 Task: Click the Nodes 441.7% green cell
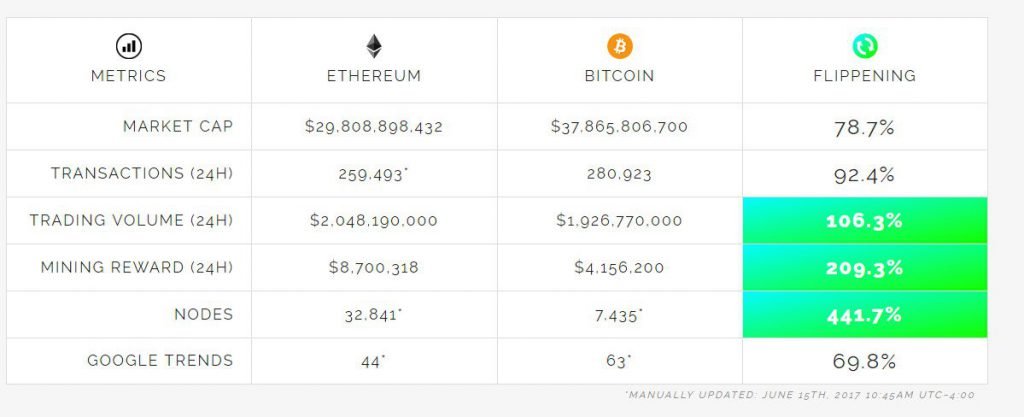point(865,315)
